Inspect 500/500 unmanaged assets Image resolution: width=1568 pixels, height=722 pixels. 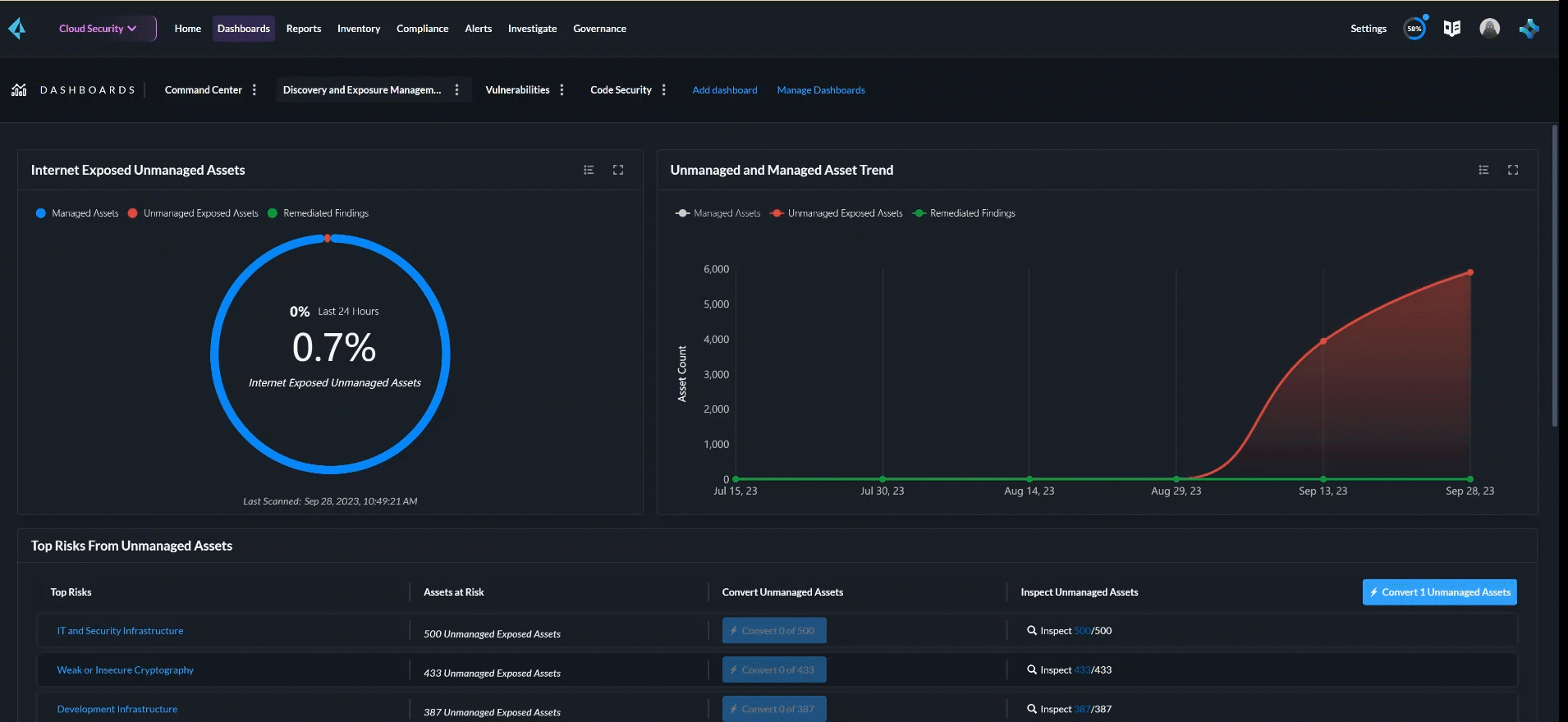point(1069,631)
